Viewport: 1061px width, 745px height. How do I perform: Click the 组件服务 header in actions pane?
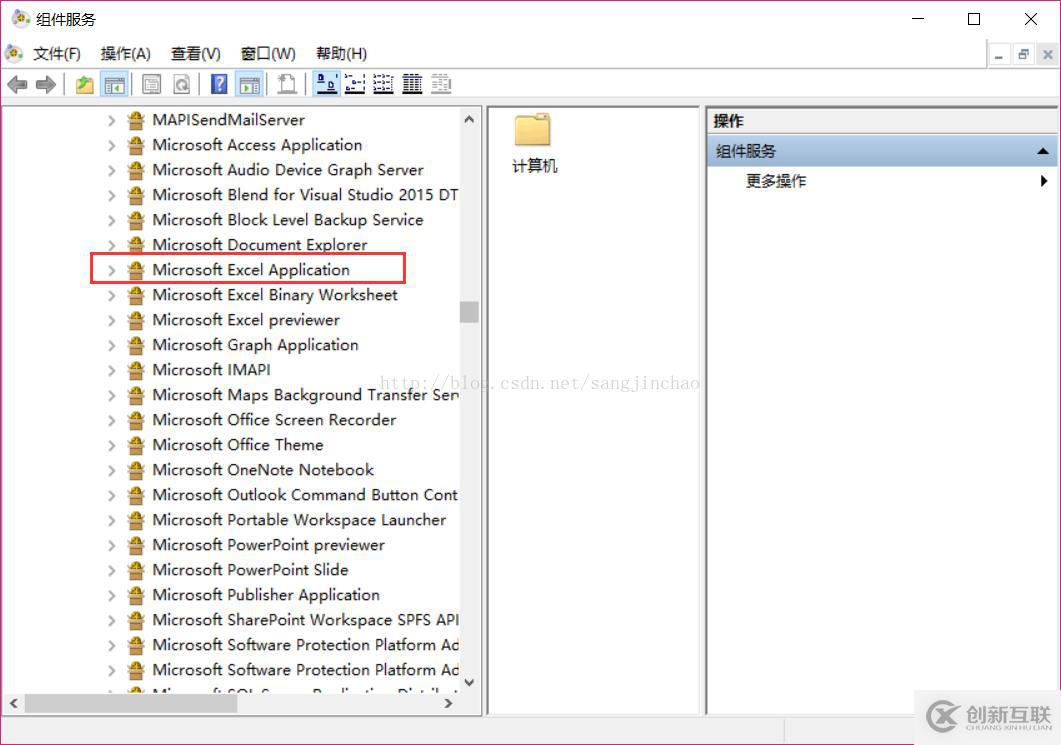click(x=882, y=151)
